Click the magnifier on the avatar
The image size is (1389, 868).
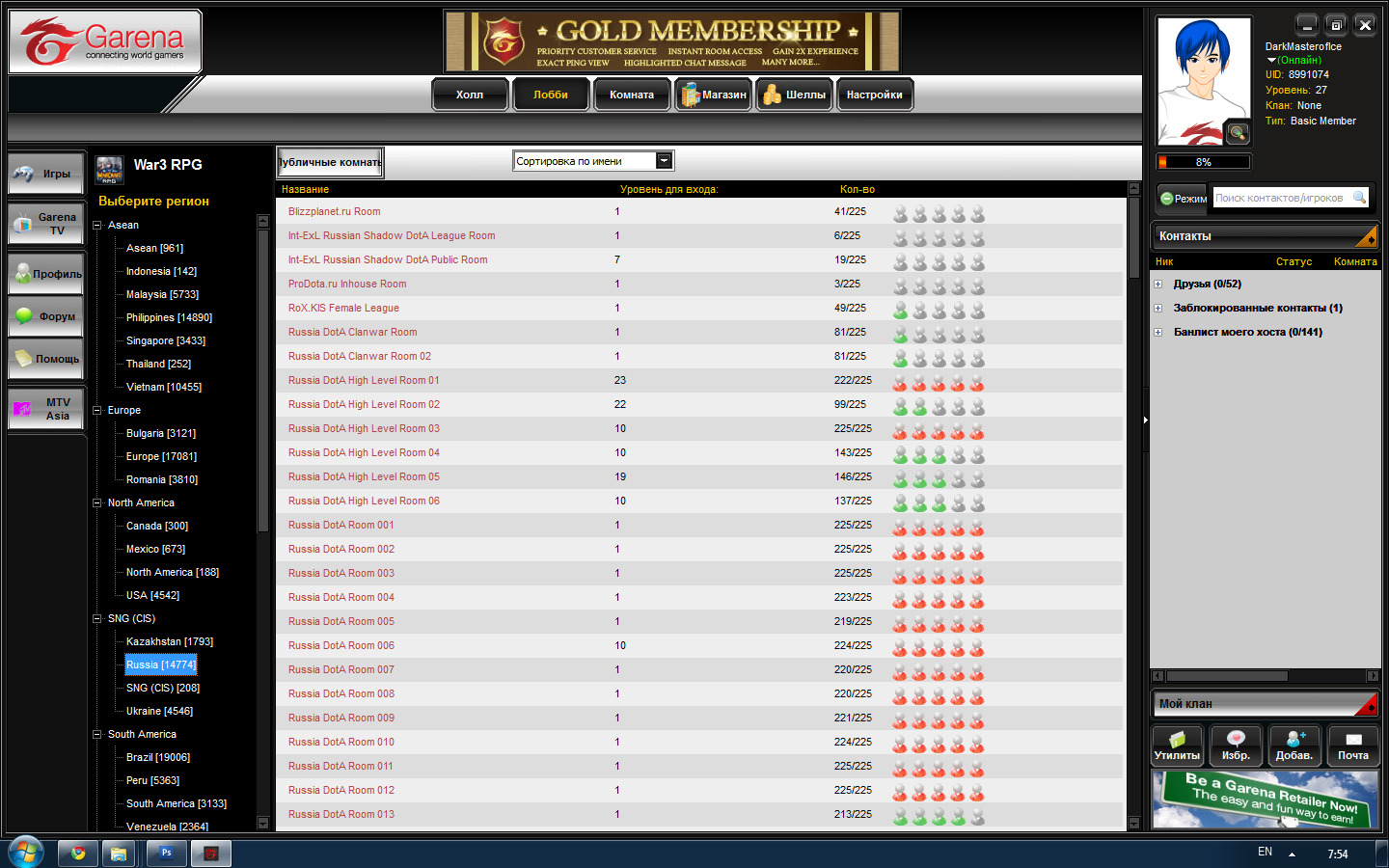[1238, 133]
